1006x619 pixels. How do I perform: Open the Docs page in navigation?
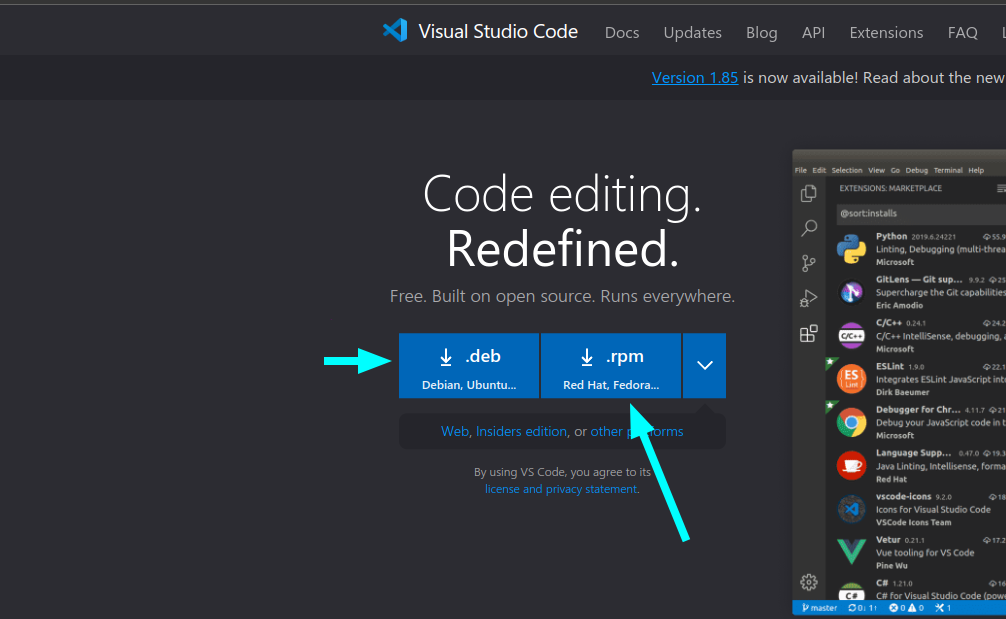click(622, 32)
